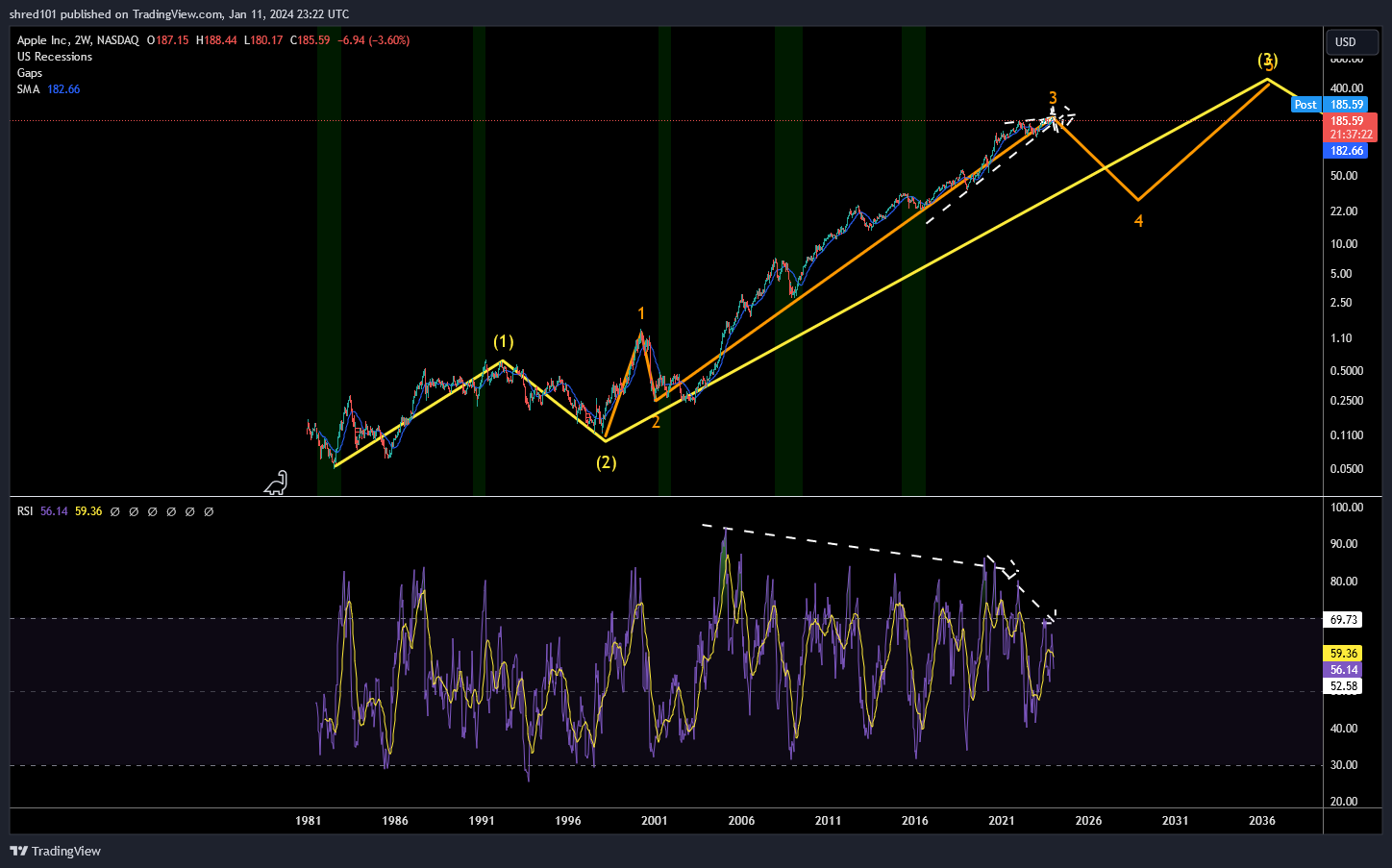Select the yellow (1) wave label

coord(504,342)
